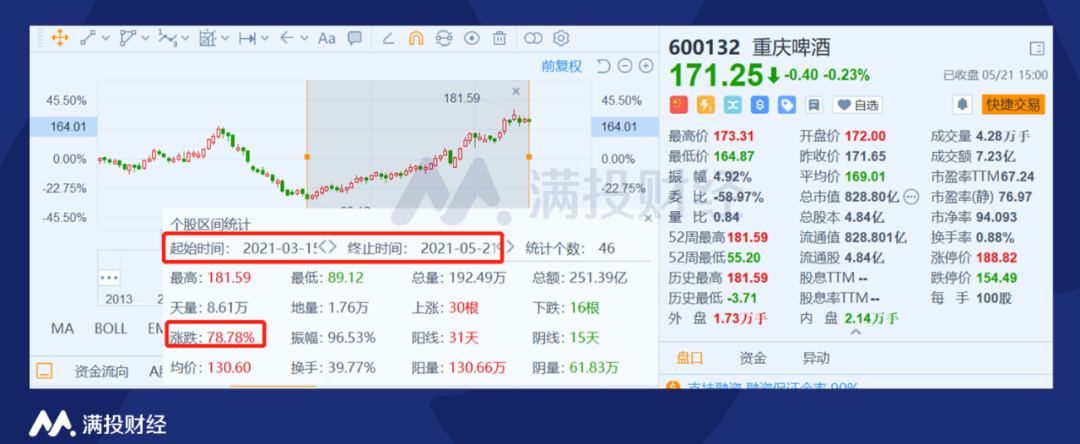The width and height of the screenshot is (1080, 444).
Task: Open more options beside 总市值
Action: tap(911, 197)
